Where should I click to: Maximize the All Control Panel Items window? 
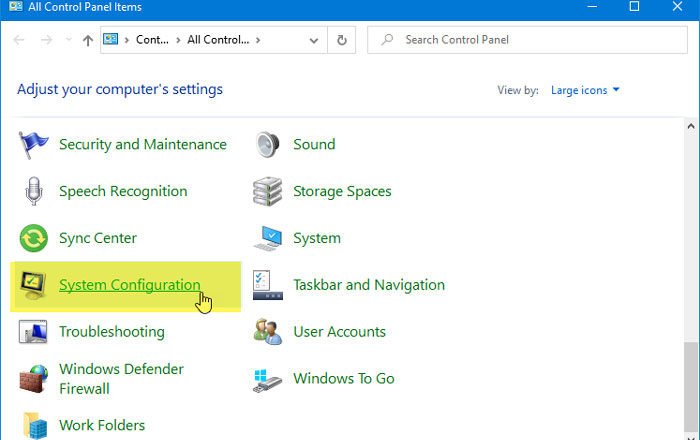(634, 7)
